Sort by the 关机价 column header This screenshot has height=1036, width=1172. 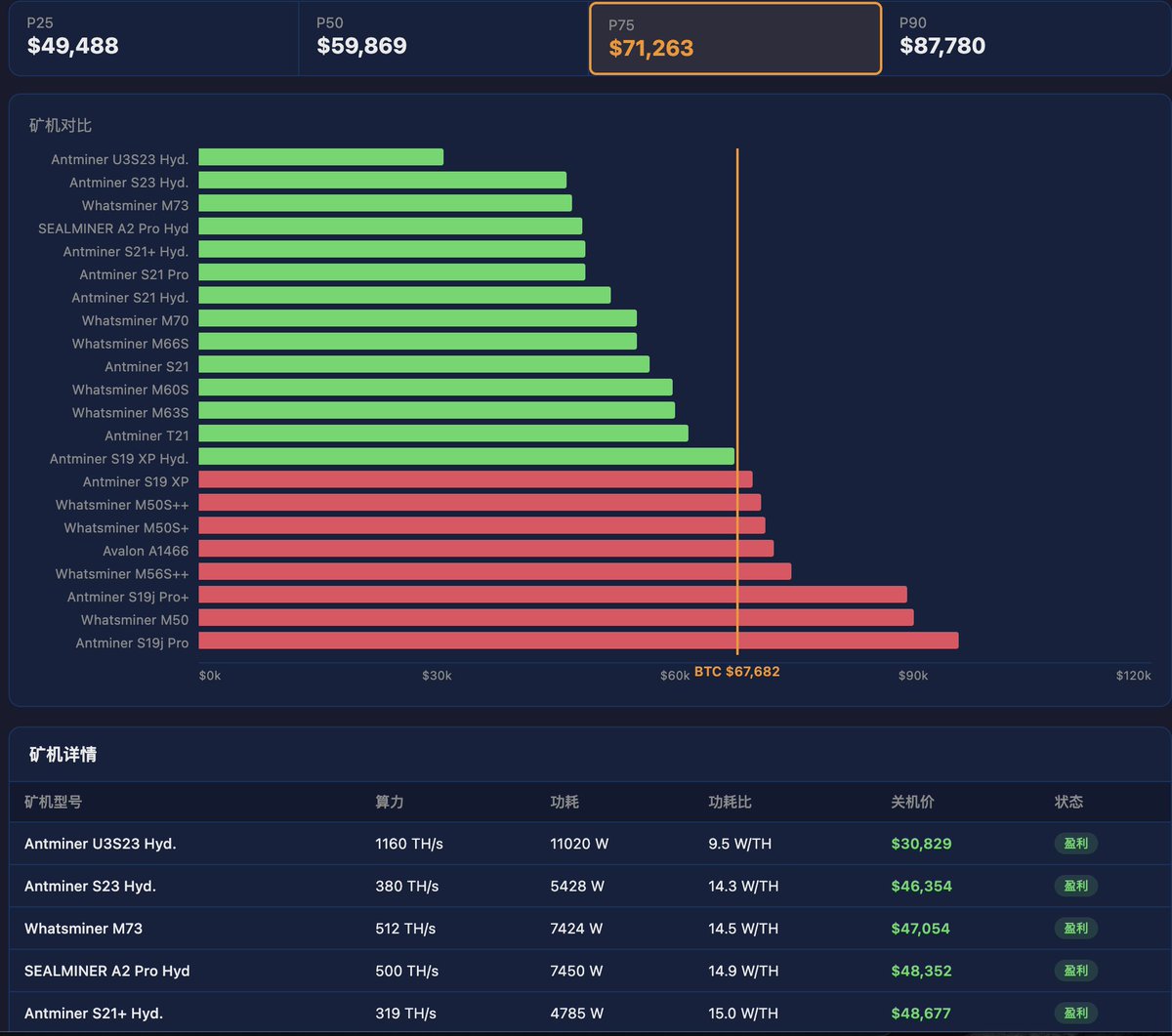pos(913,802)
